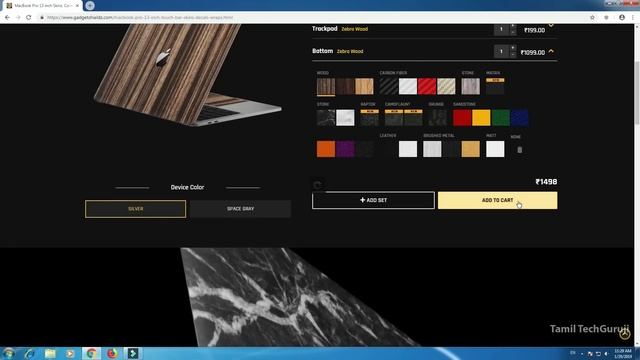Screen dimensions: 640x360
Task: Reload the page with the refresh icon
Action: [29, 18]
